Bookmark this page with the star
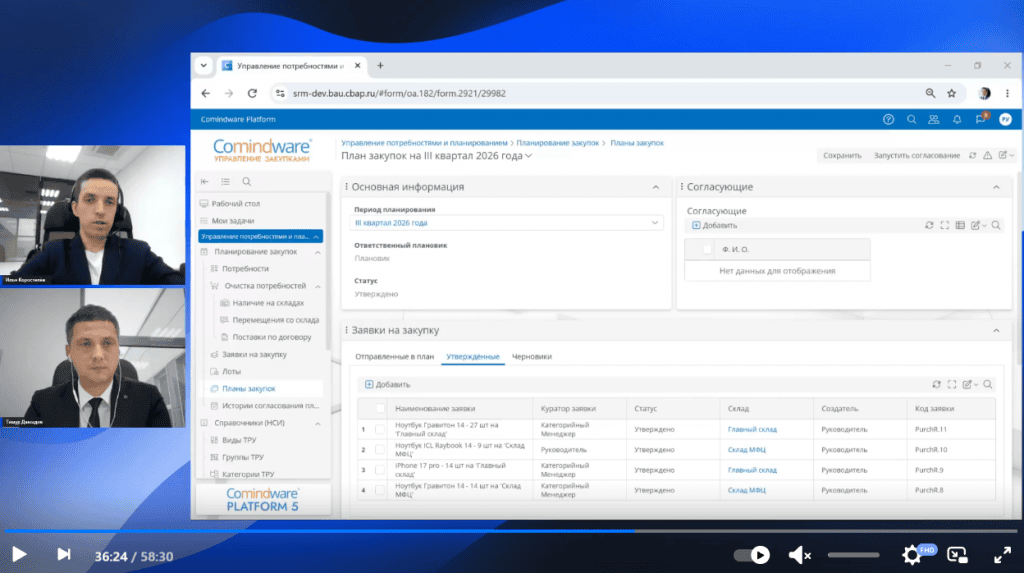This screenshot has height=573, width=1024. tap(952, 93)
